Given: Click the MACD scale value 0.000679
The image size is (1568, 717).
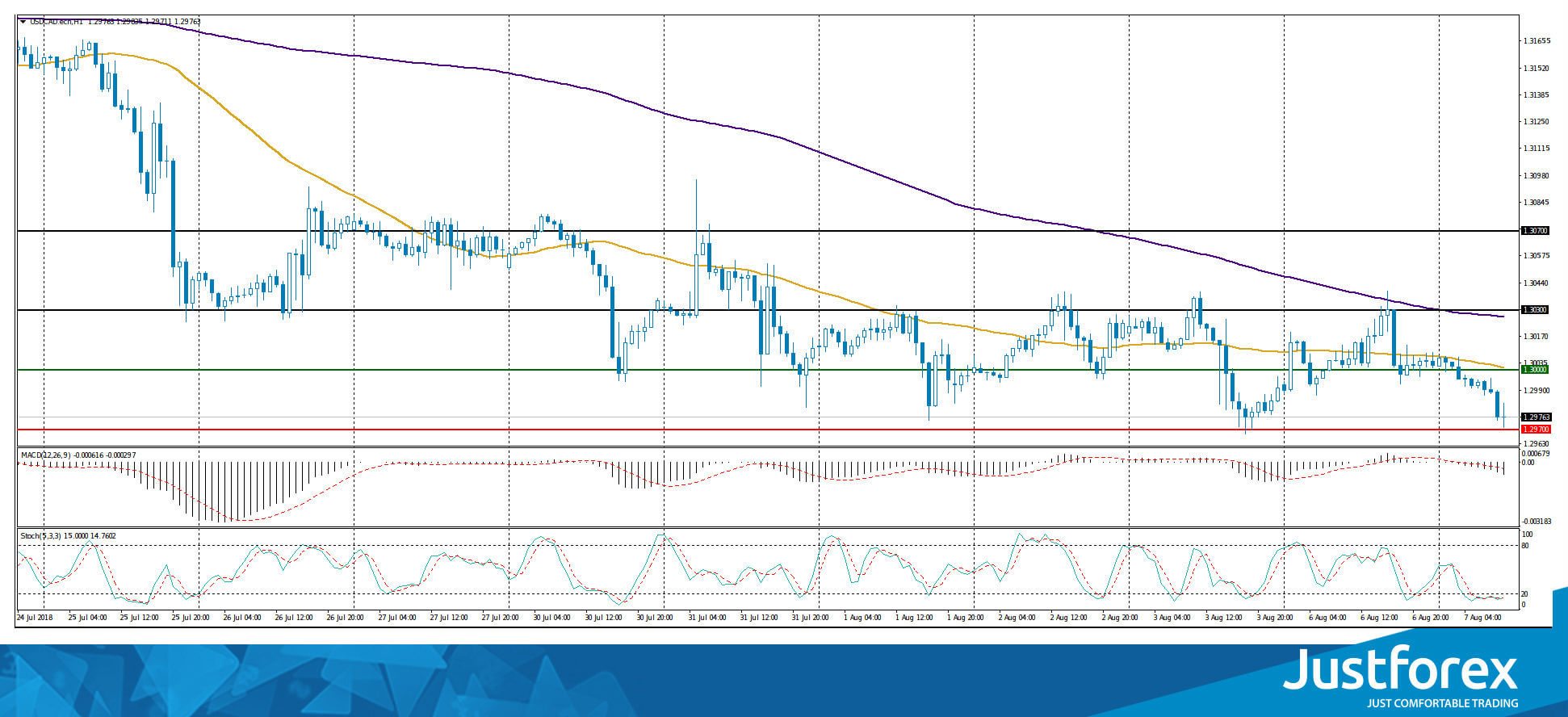Looking at the screenshot, I should point(1537,454).
